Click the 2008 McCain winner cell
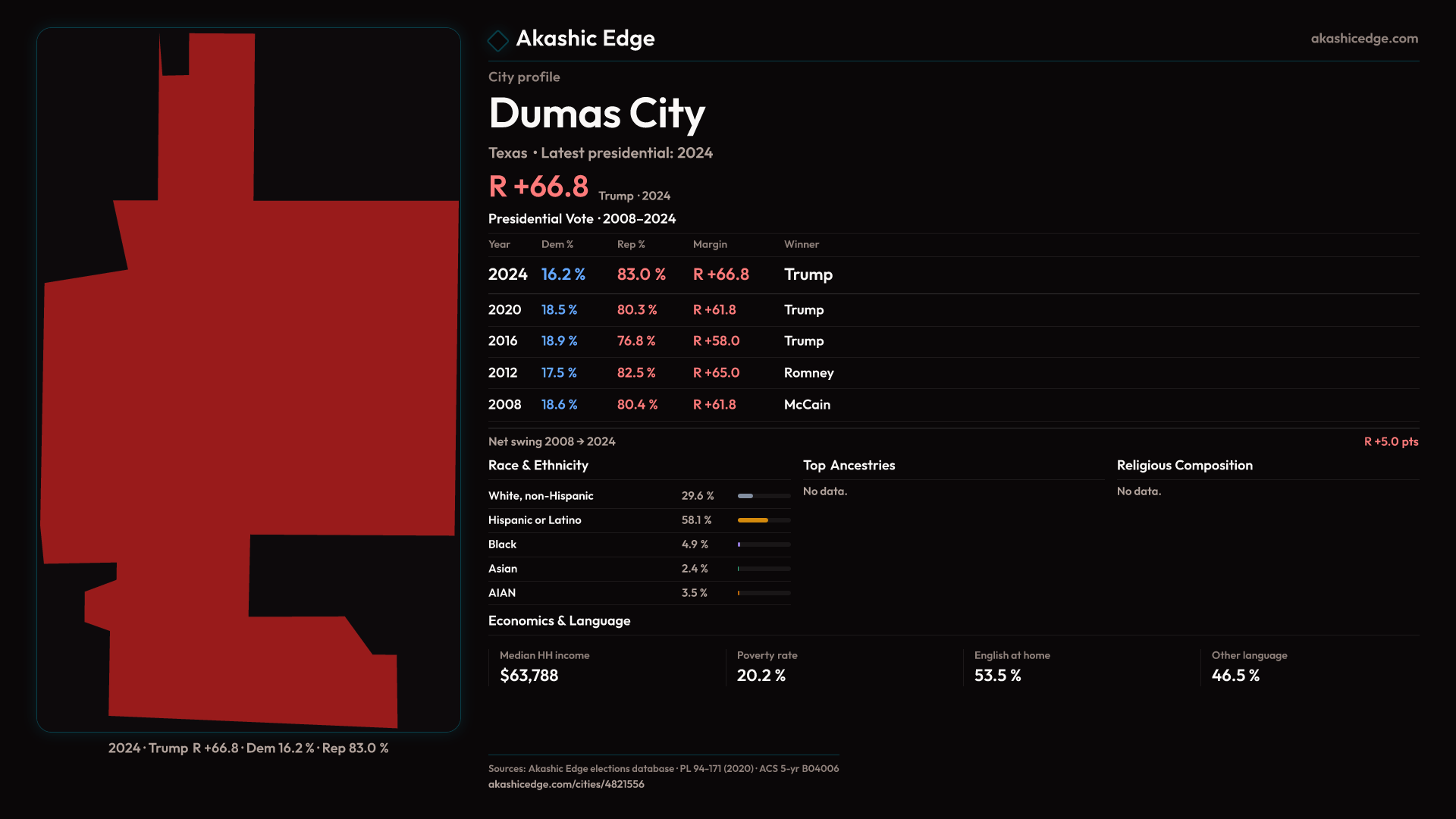The height and width of the screenshot is (819, 1456). [807, 405]
